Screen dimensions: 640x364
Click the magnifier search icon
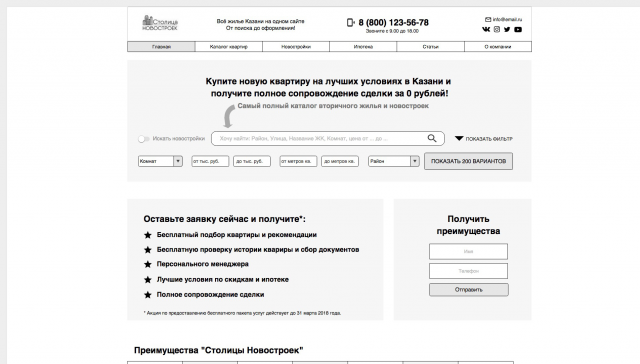pyautogui.click(x=432, y=138)
